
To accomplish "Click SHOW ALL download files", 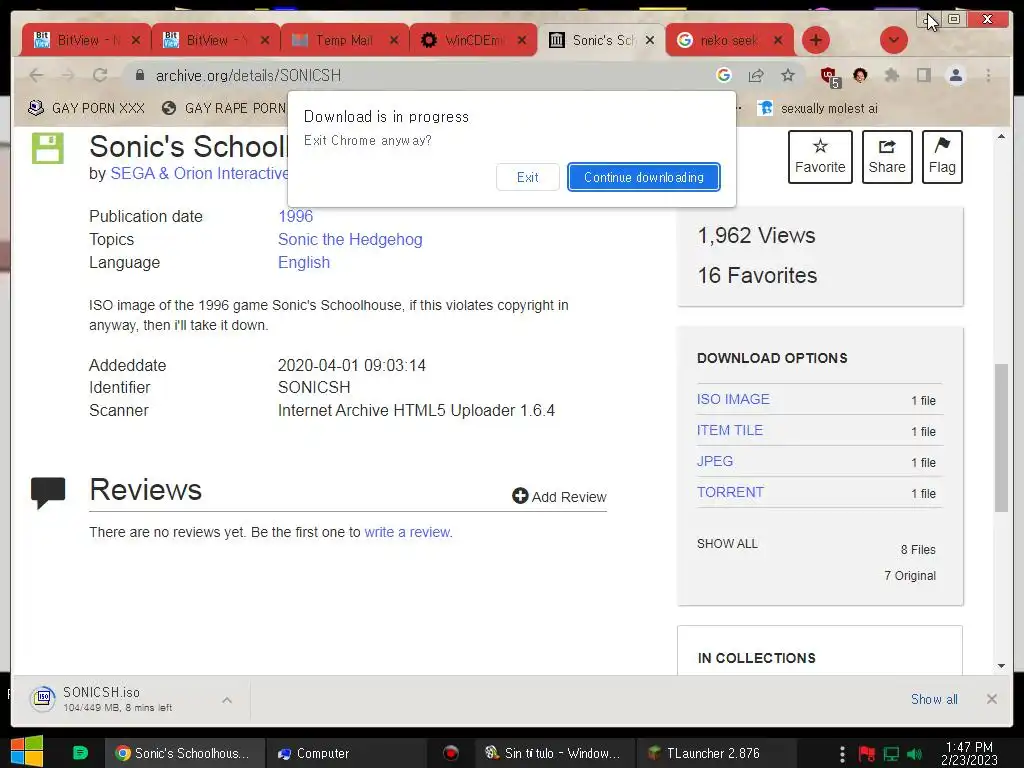I will [x=727, y=544].
